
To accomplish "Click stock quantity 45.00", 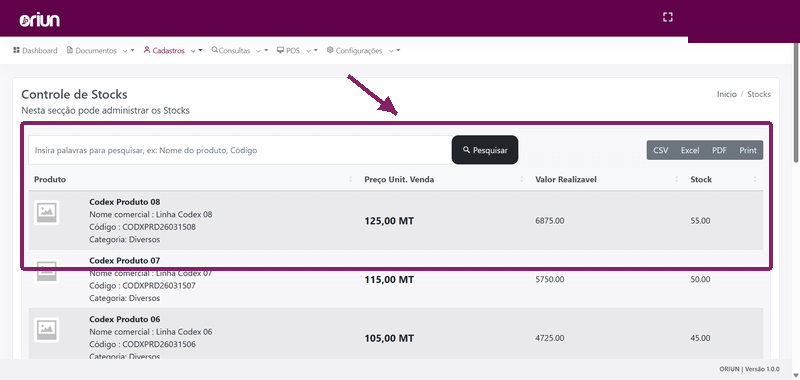I will [700, 338].
